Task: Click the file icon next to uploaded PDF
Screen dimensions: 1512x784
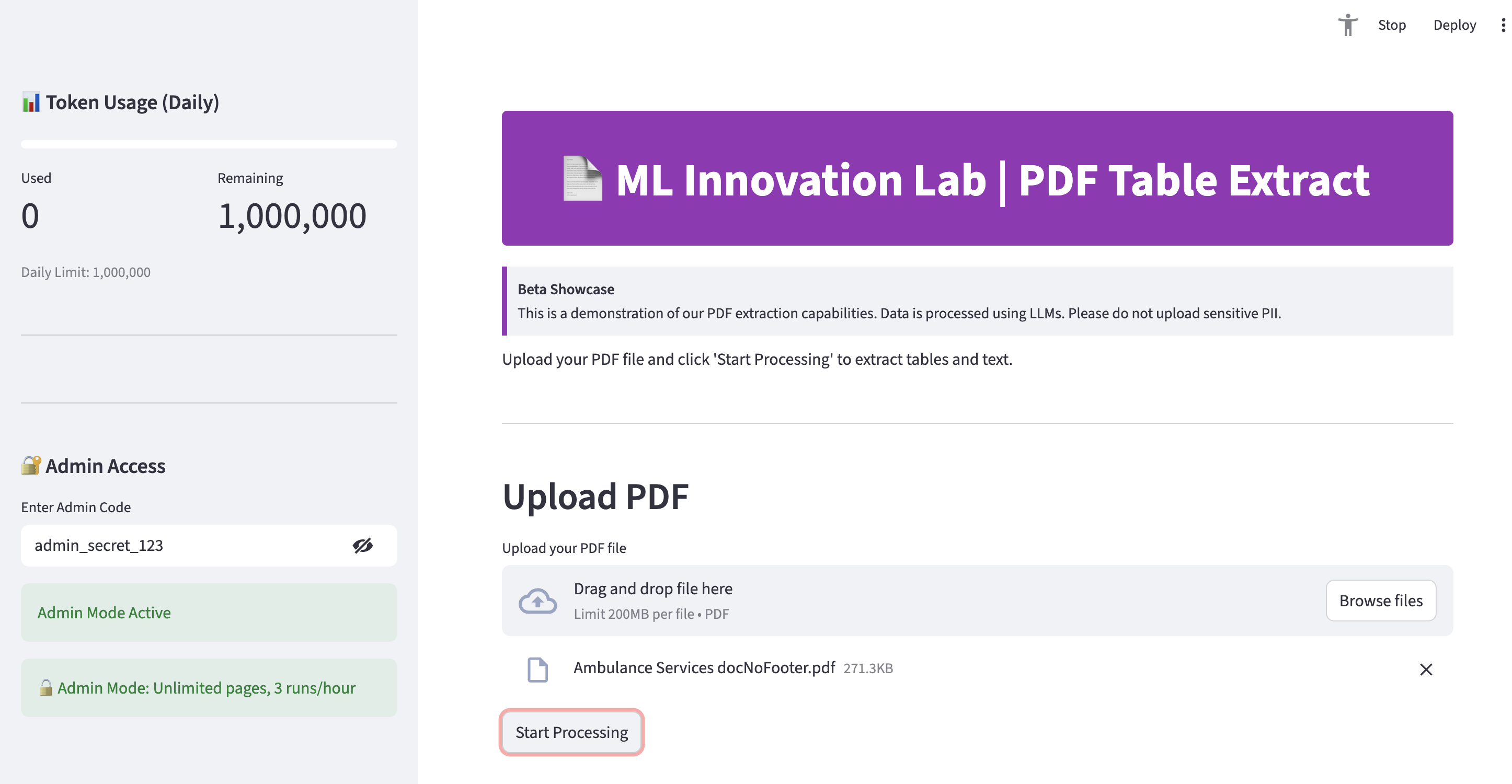Action: tap(537, 670)
